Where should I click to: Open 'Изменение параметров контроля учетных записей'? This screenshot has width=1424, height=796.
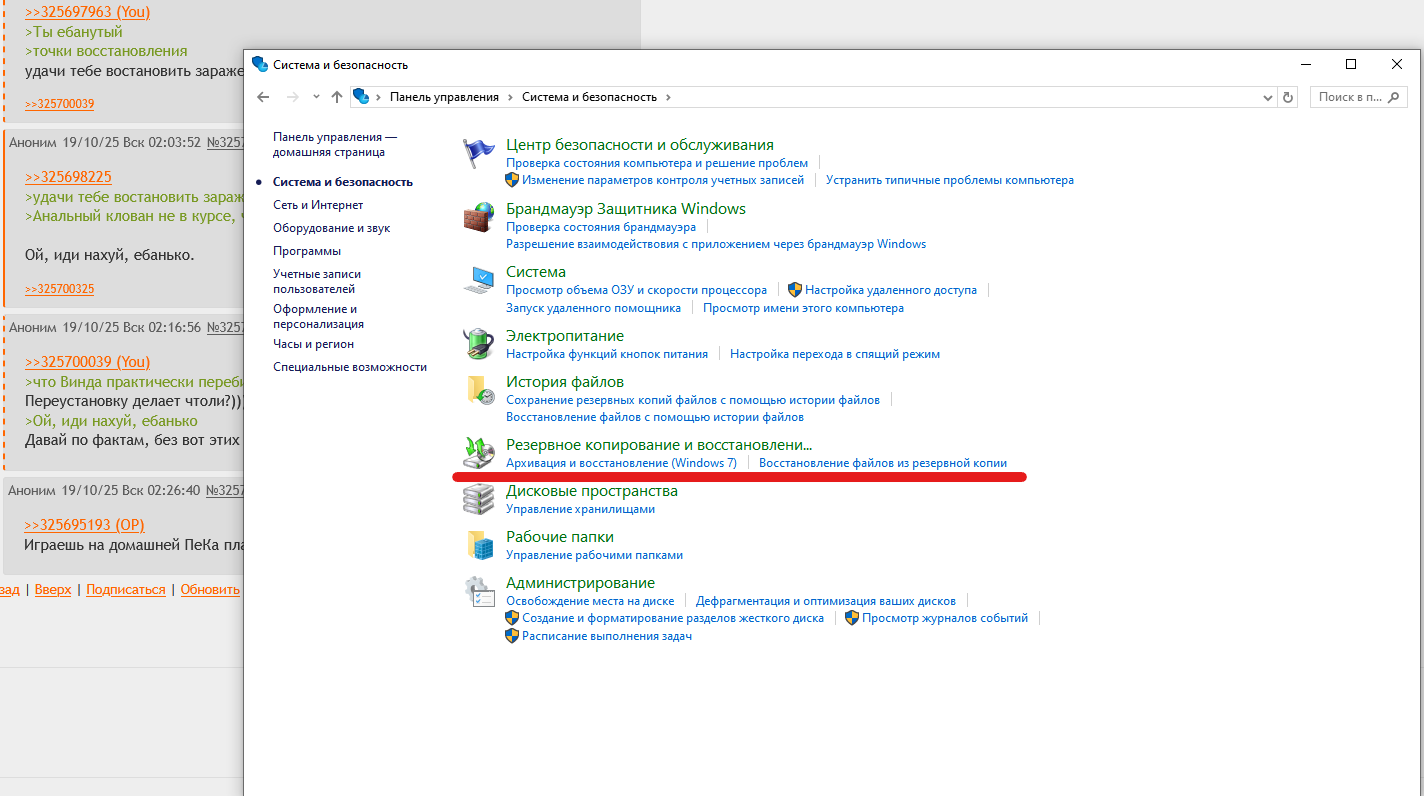click(x=663, y=180)
